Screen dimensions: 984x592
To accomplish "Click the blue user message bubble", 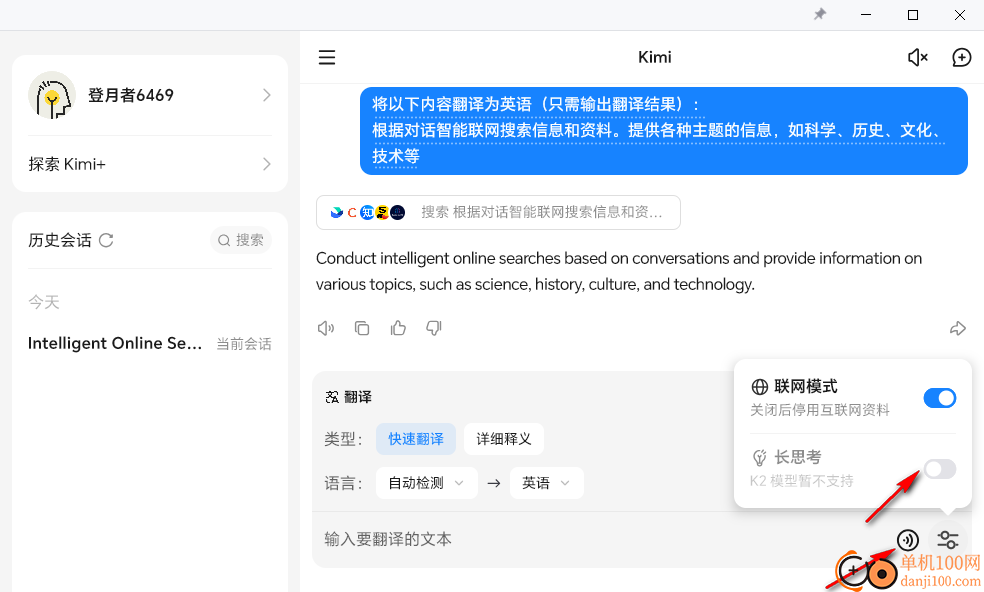I will [663, 131].
